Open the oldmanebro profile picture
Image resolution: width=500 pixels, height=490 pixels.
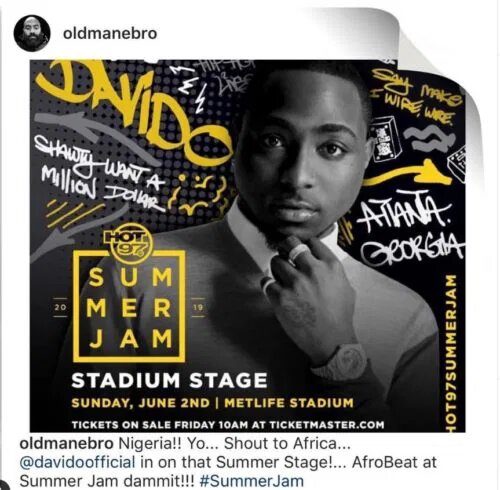32,33
